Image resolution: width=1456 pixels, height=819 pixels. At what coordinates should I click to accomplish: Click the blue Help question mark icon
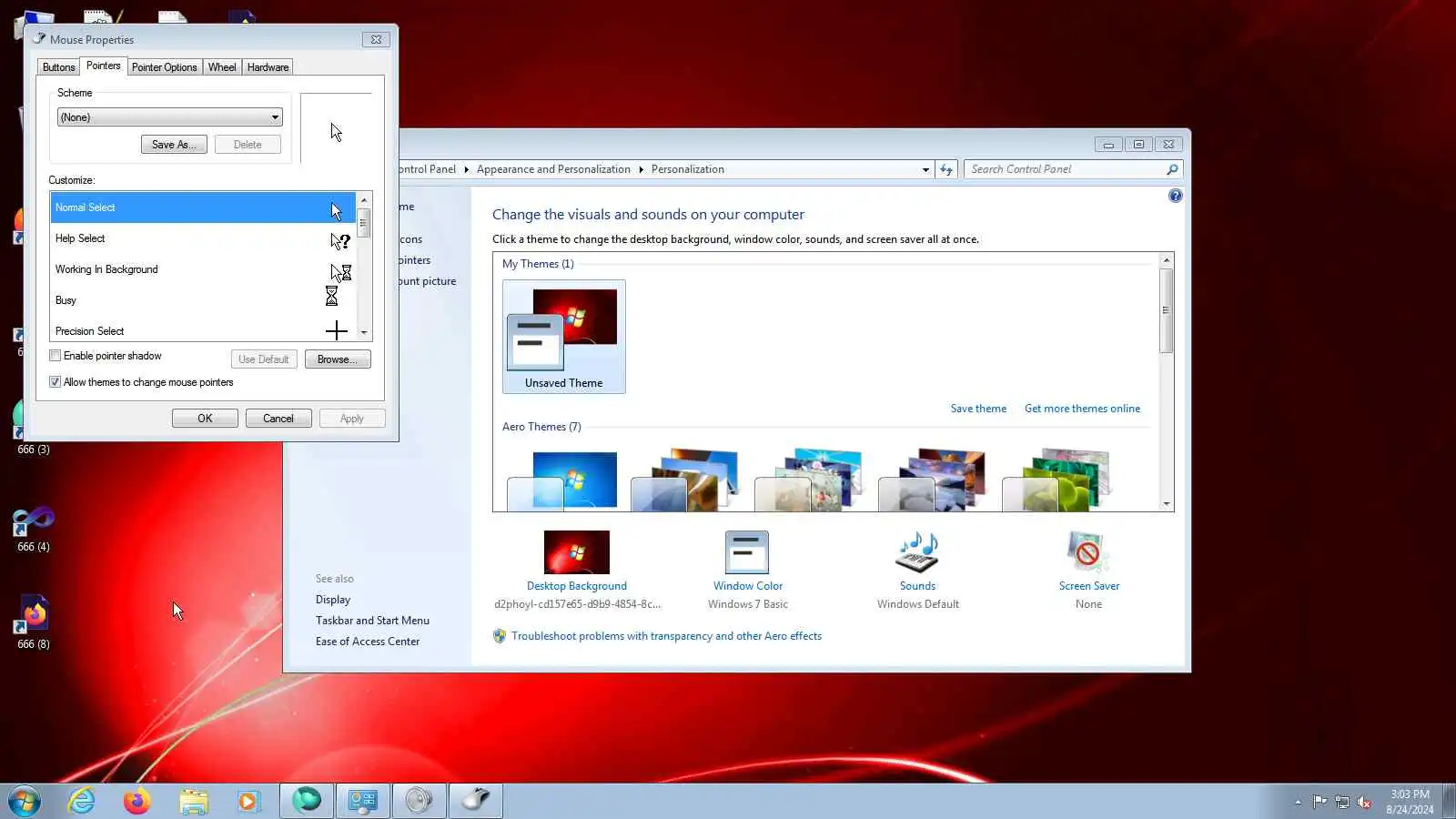(1175, 196)
